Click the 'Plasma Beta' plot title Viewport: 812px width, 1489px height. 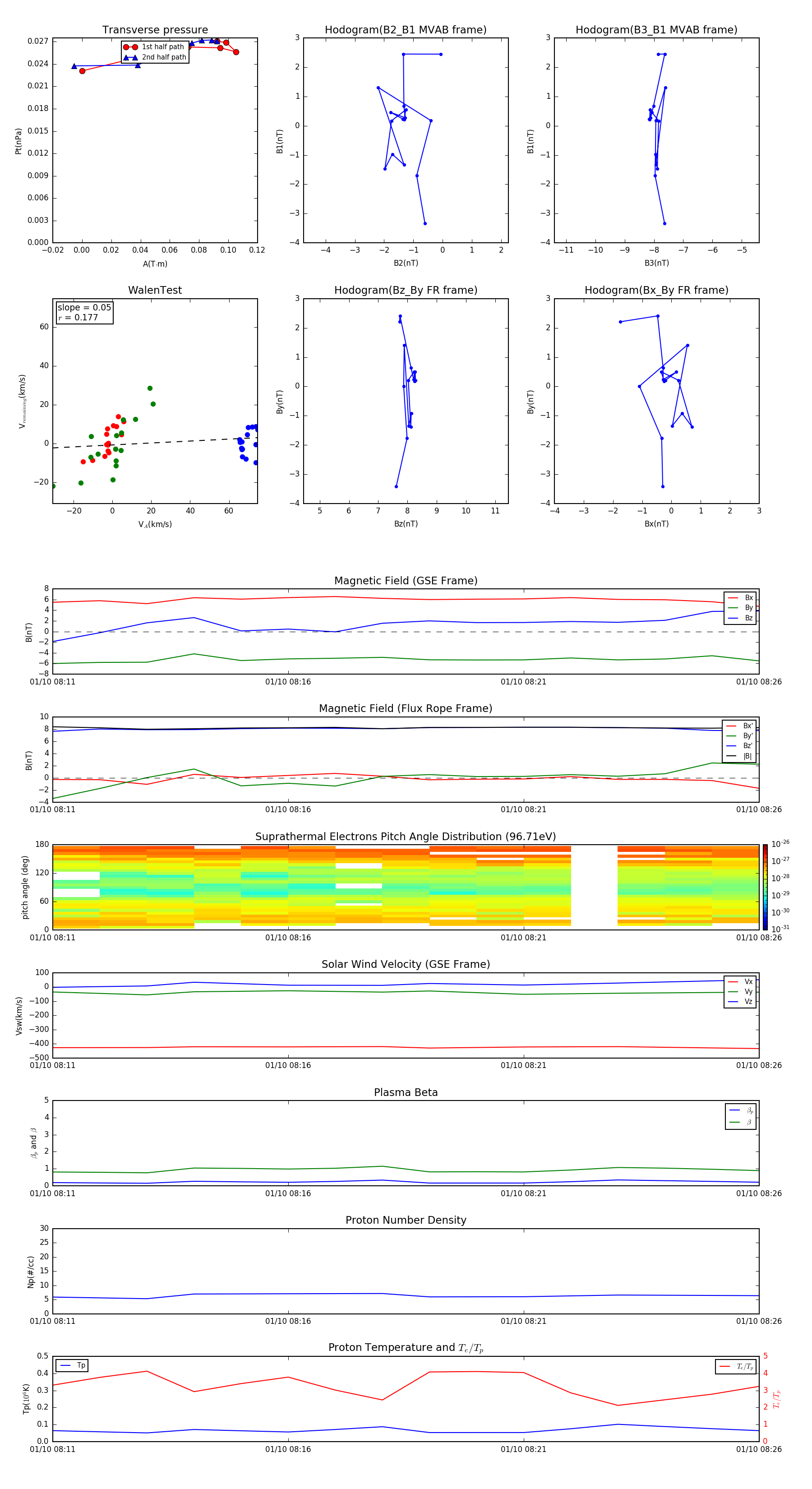(406, 1092)
